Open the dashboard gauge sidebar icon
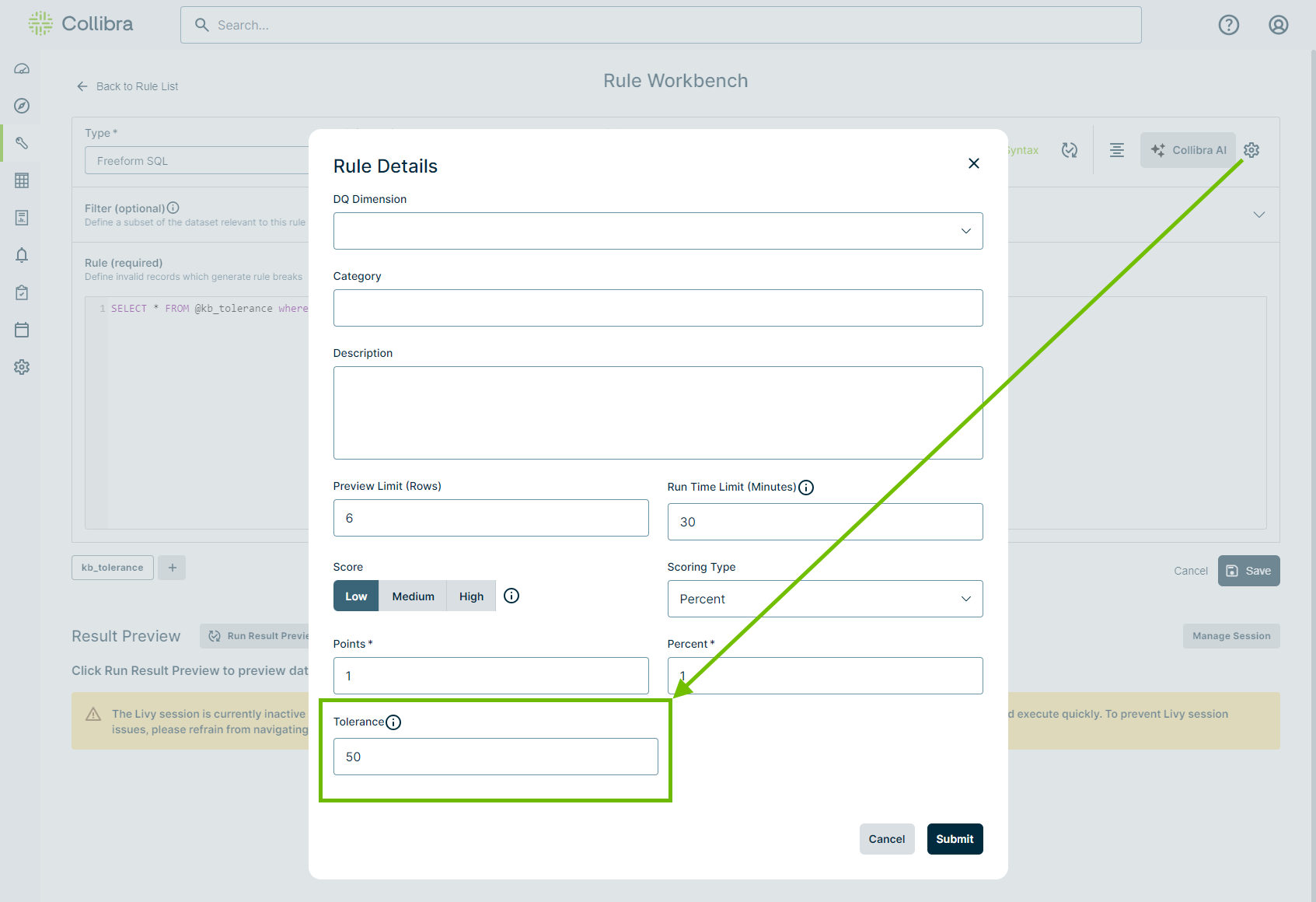The width and height of the screenshot is (1316, 902). pyautogui.click(x=22, y=68)
